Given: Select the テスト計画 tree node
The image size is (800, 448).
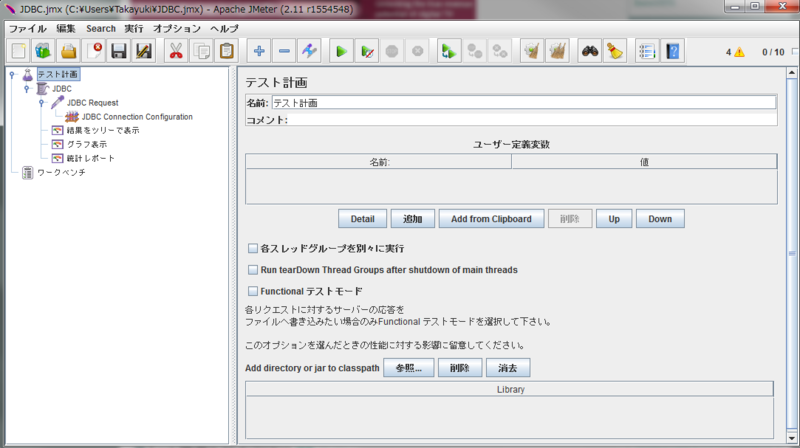Looking at the screenshot, I should [58, 74].
